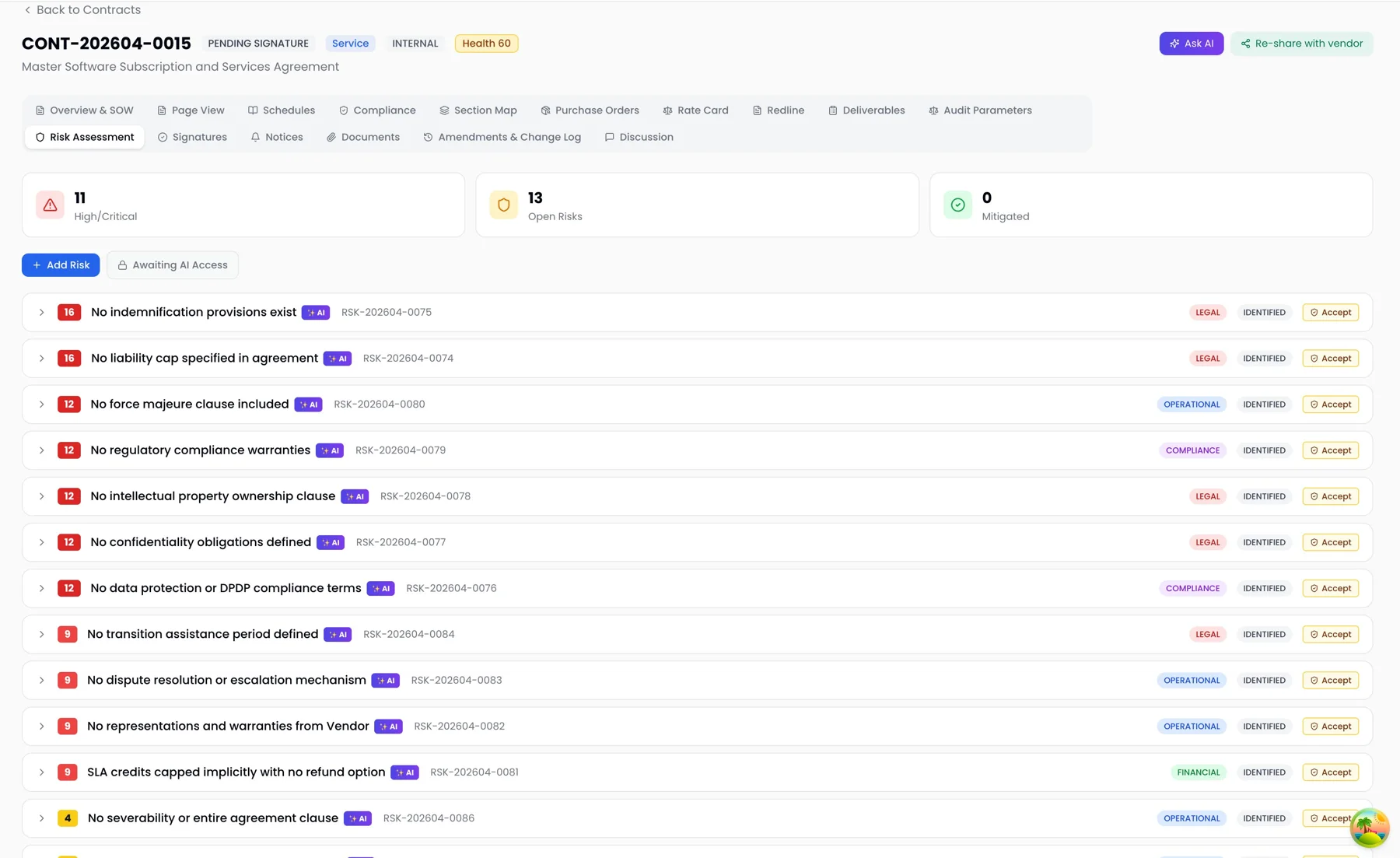Click the COMPLIANCE tag on RSK-202604-0079
This screenshot has height=858, width=1400.
(x=1192, y=450)
